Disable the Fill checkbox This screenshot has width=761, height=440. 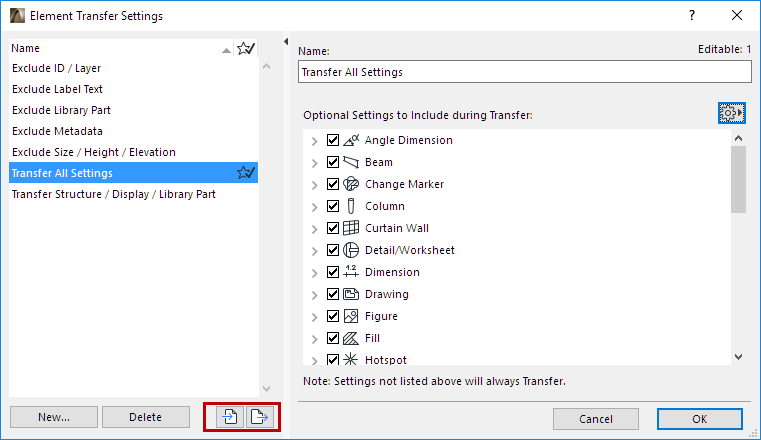333,338
